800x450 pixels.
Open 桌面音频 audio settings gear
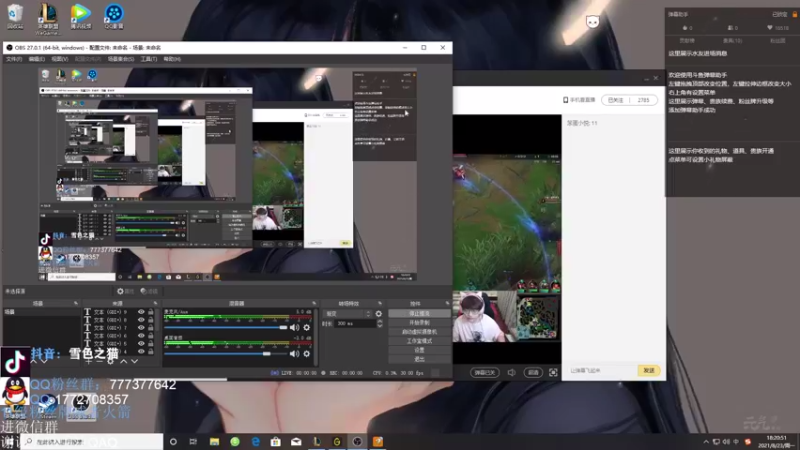coord(307,354)
